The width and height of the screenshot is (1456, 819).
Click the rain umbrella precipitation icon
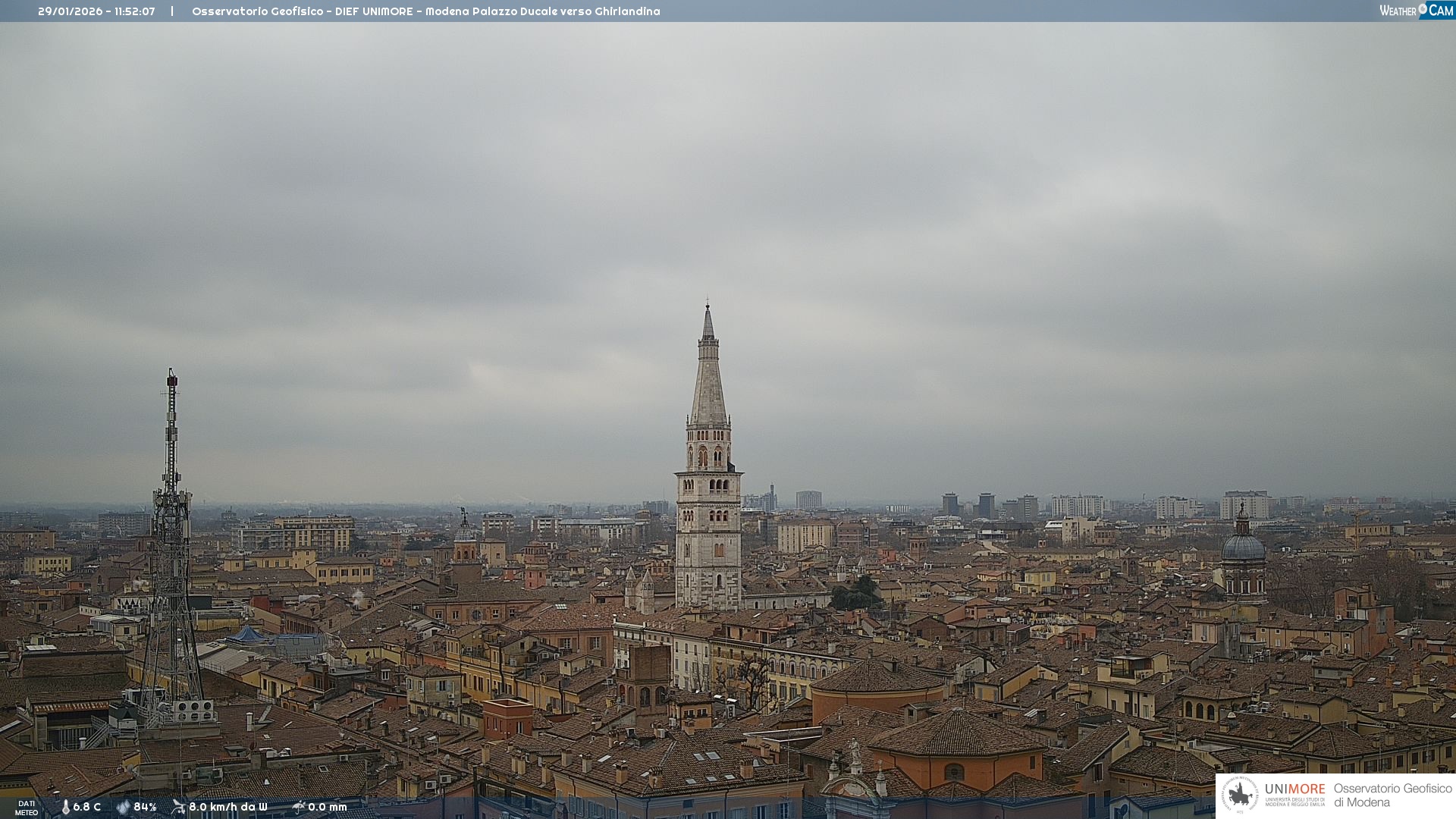pyautogui.click(x=298, y=807)
